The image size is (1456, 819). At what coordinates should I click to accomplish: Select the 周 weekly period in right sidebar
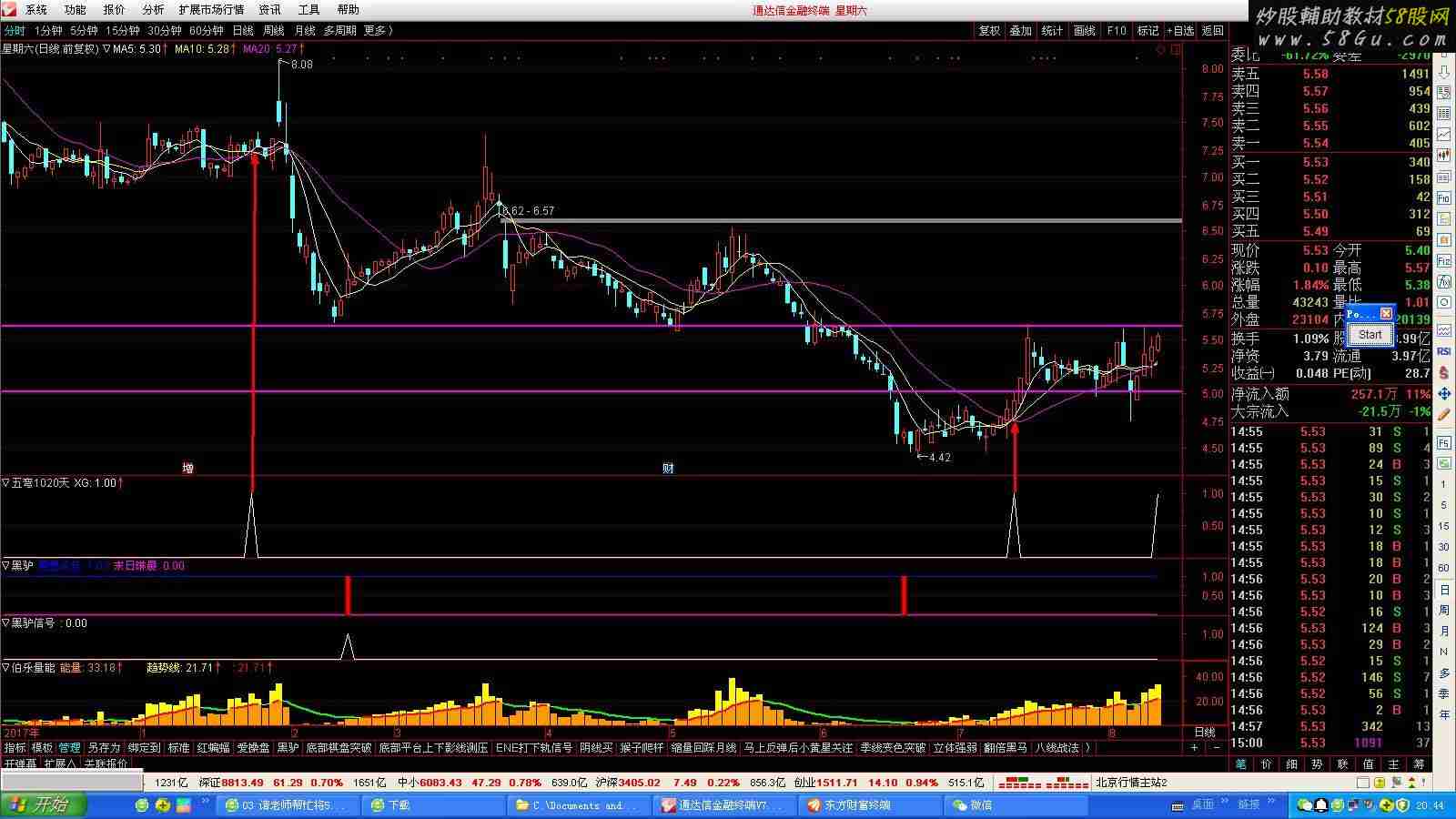pos(1444,610)
